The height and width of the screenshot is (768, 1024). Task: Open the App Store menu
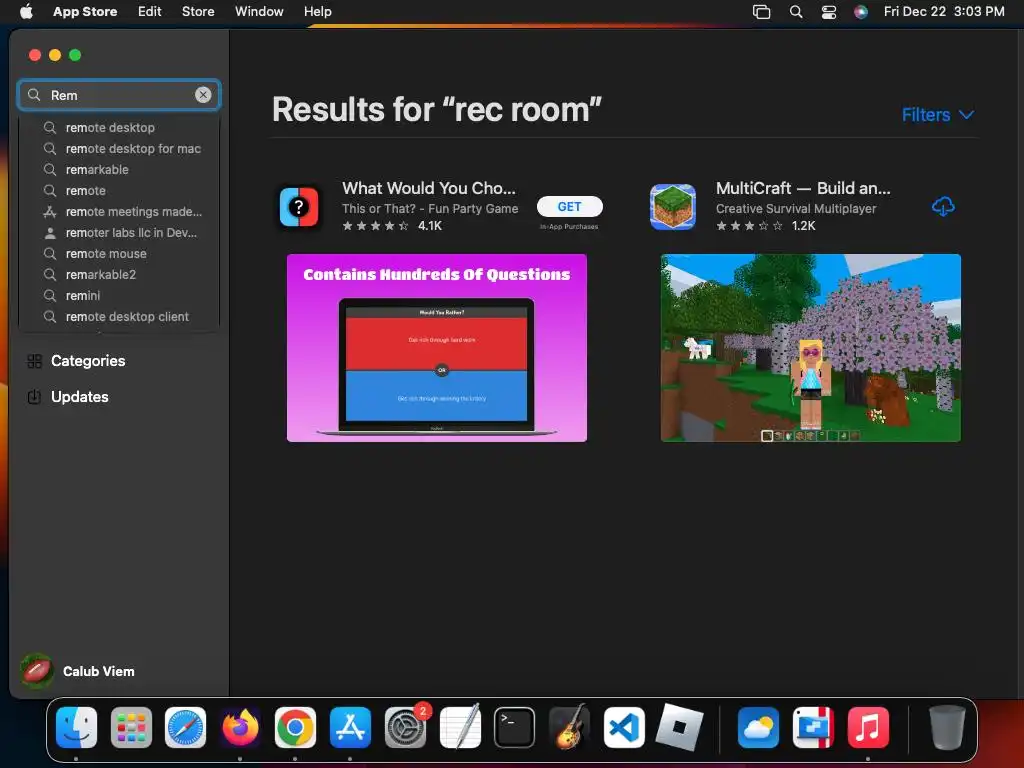(85, 11)
